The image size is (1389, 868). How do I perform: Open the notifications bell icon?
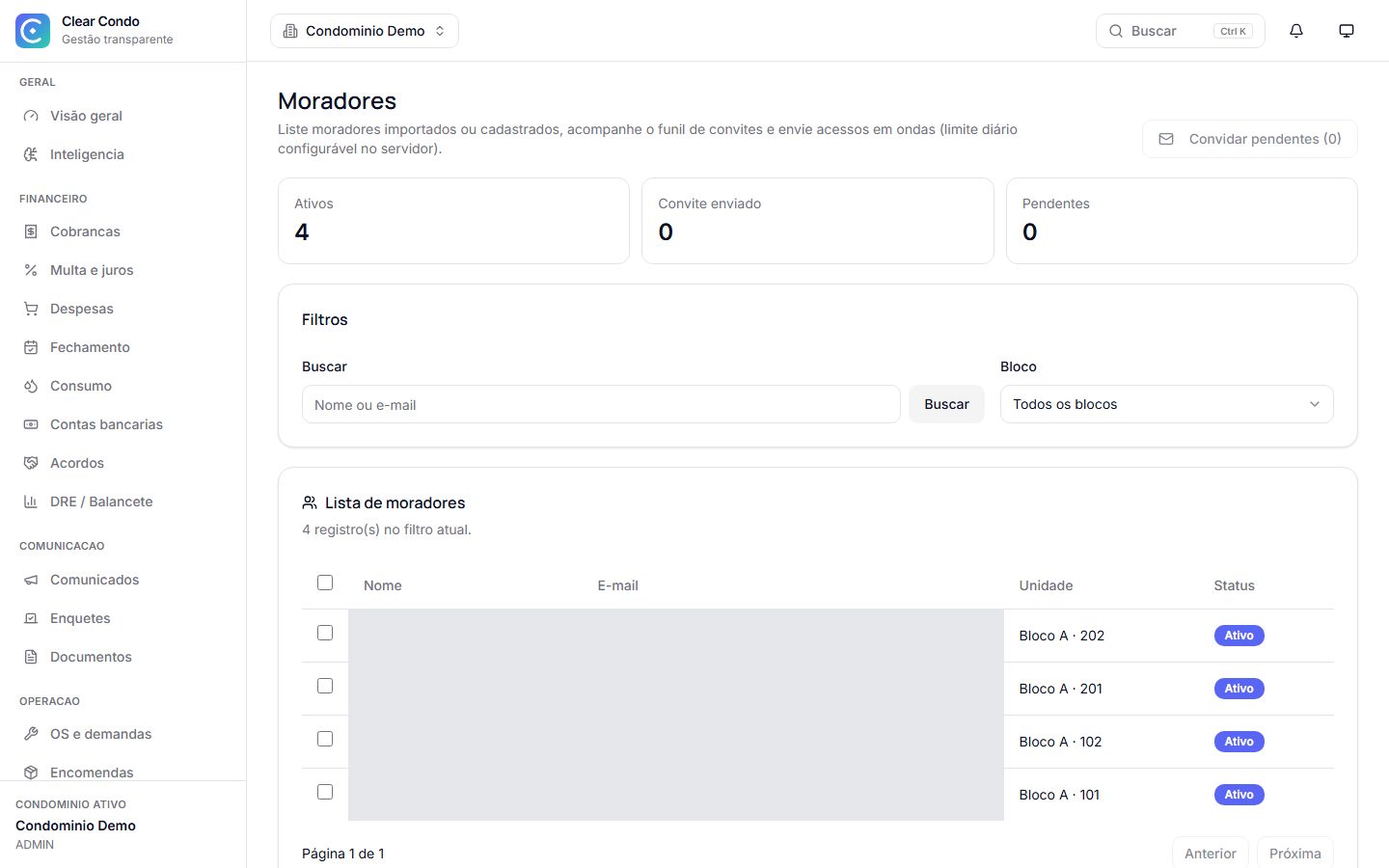(x=1296, y=31)
